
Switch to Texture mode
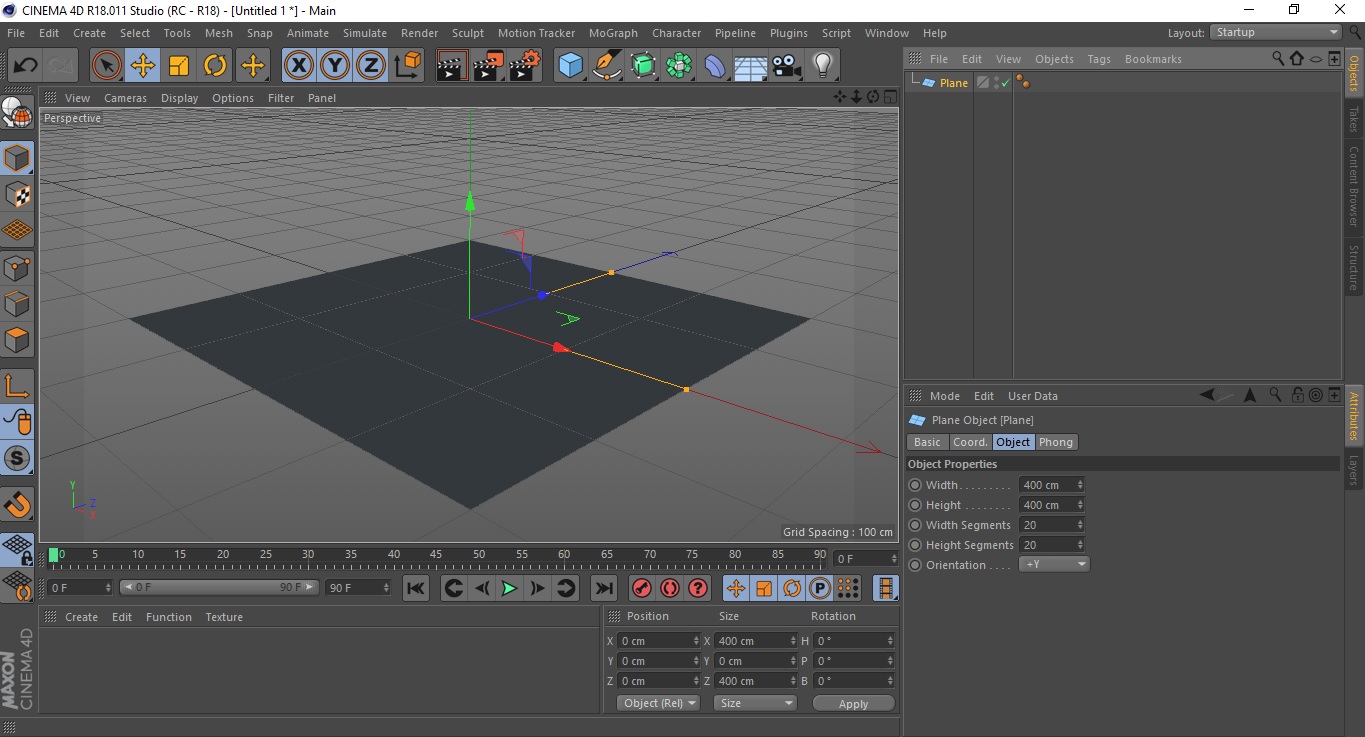pyautogui.click(x=17, y=195)
